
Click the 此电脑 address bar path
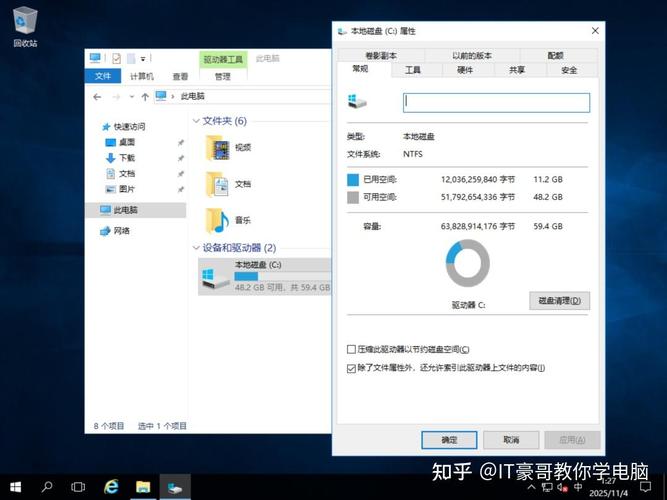[192, 96]
